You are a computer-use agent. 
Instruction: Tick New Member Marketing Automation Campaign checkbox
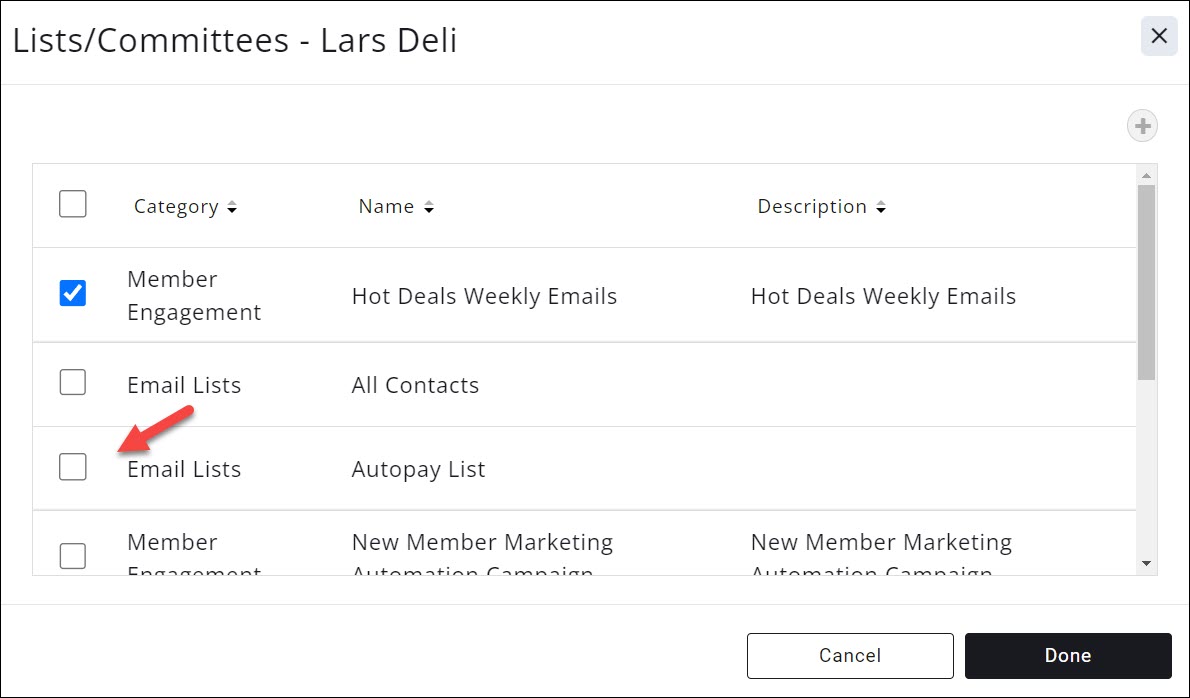pyautogui.click(x=73, y=555)
